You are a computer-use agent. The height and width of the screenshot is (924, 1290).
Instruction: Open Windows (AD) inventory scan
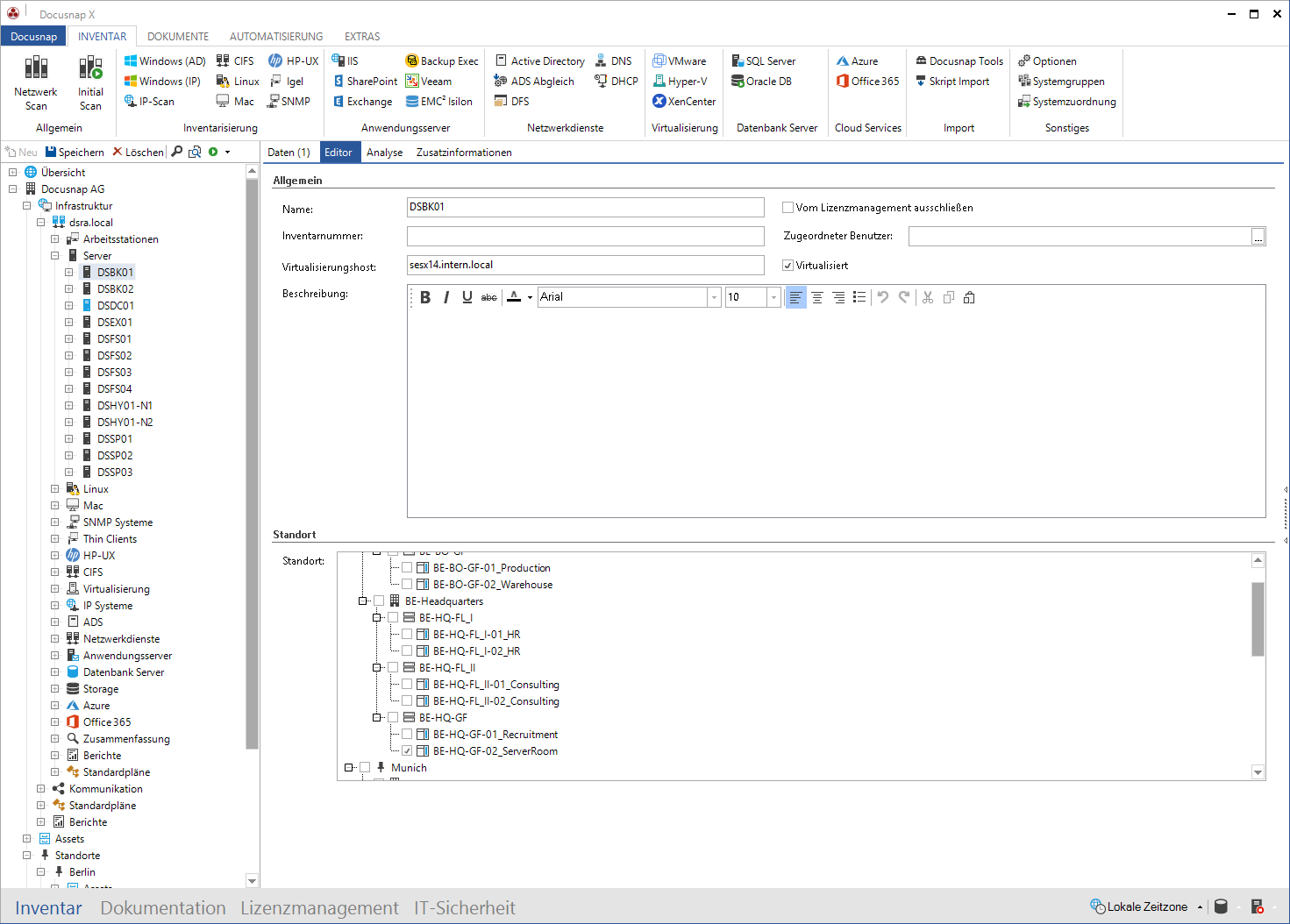[165, 61]
